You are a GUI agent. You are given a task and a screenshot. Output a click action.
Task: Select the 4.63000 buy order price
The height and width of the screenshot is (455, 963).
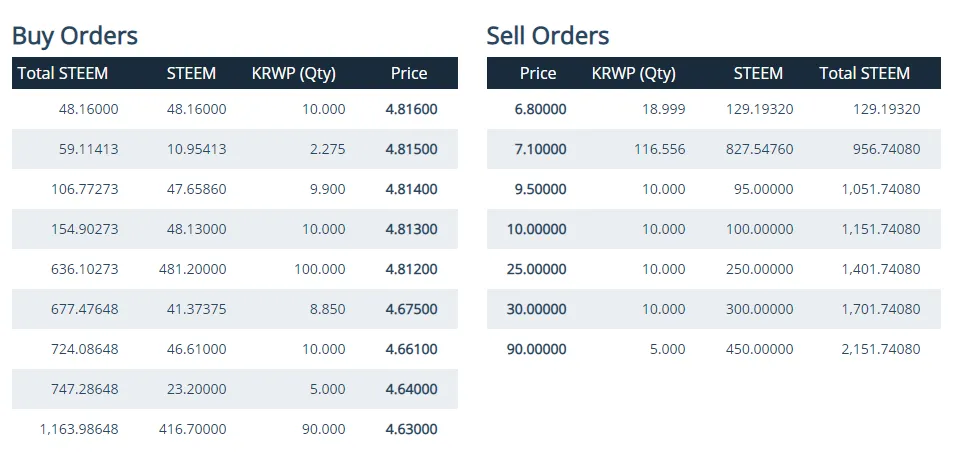411,429
